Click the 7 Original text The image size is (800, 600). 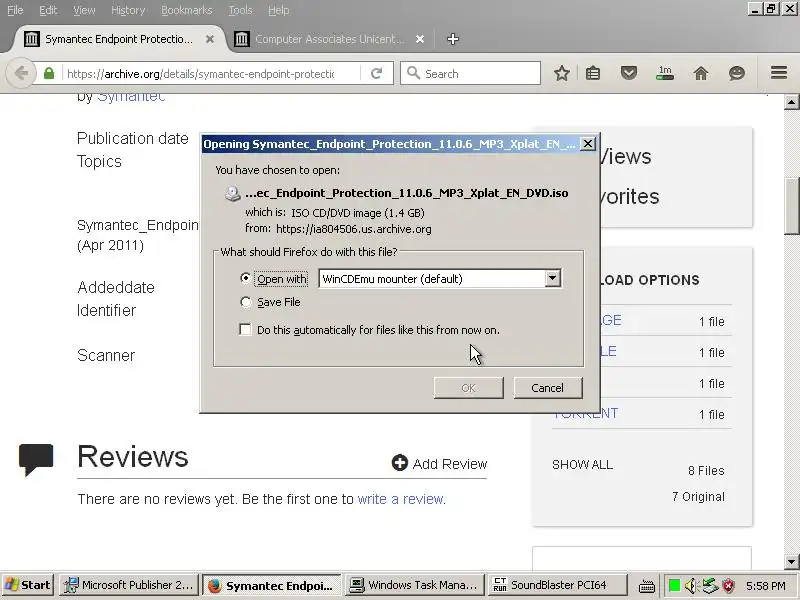[x=698, y=496]
